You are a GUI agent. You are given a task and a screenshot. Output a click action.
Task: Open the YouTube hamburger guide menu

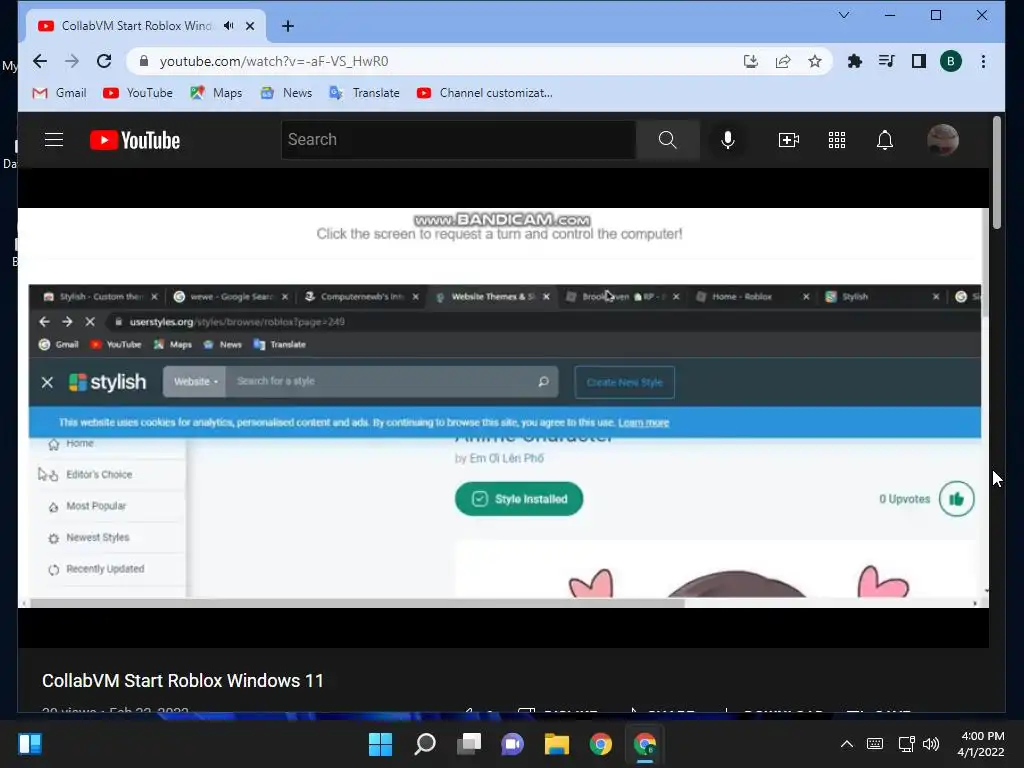click(x=54, y=140)
